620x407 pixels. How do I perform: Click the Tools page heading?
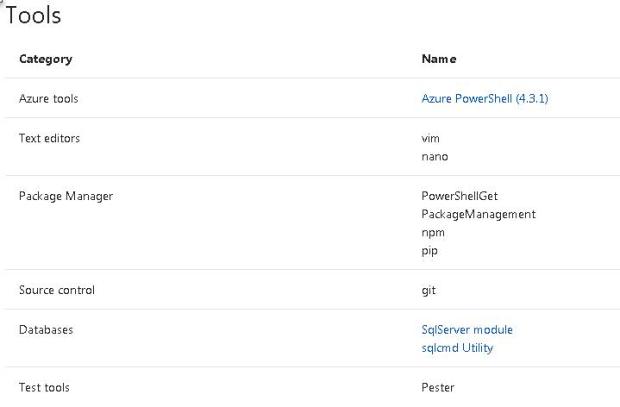34,16
